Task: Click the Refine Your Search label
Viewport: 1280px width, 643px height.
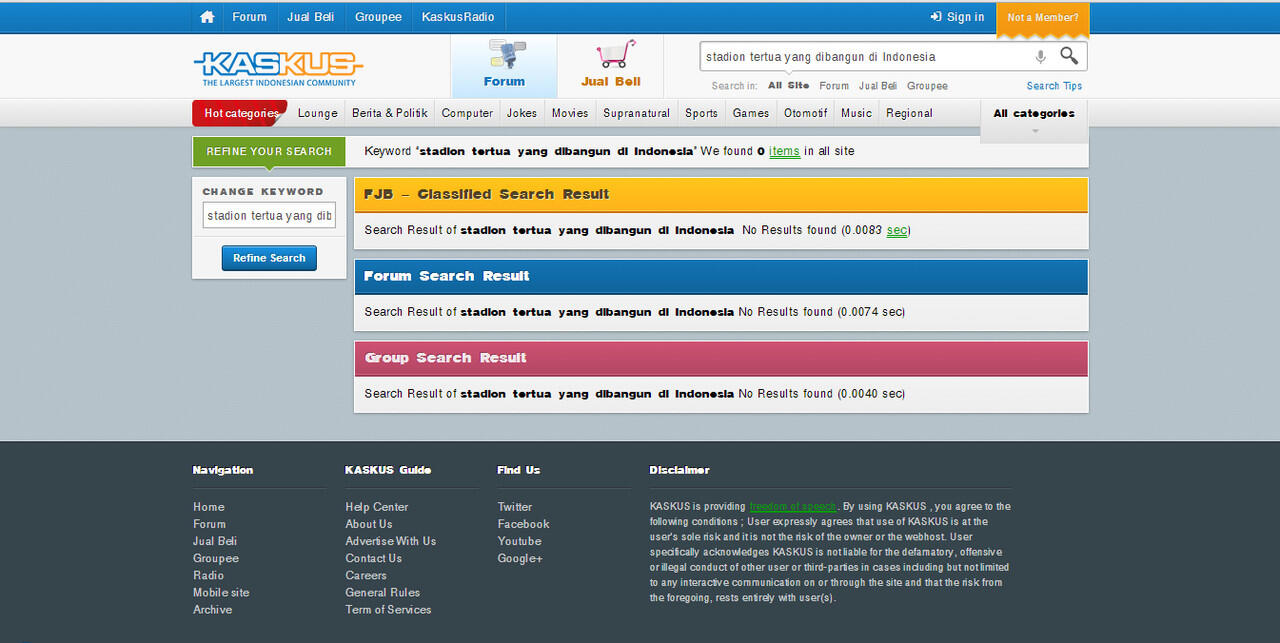Action: point(269,152)
